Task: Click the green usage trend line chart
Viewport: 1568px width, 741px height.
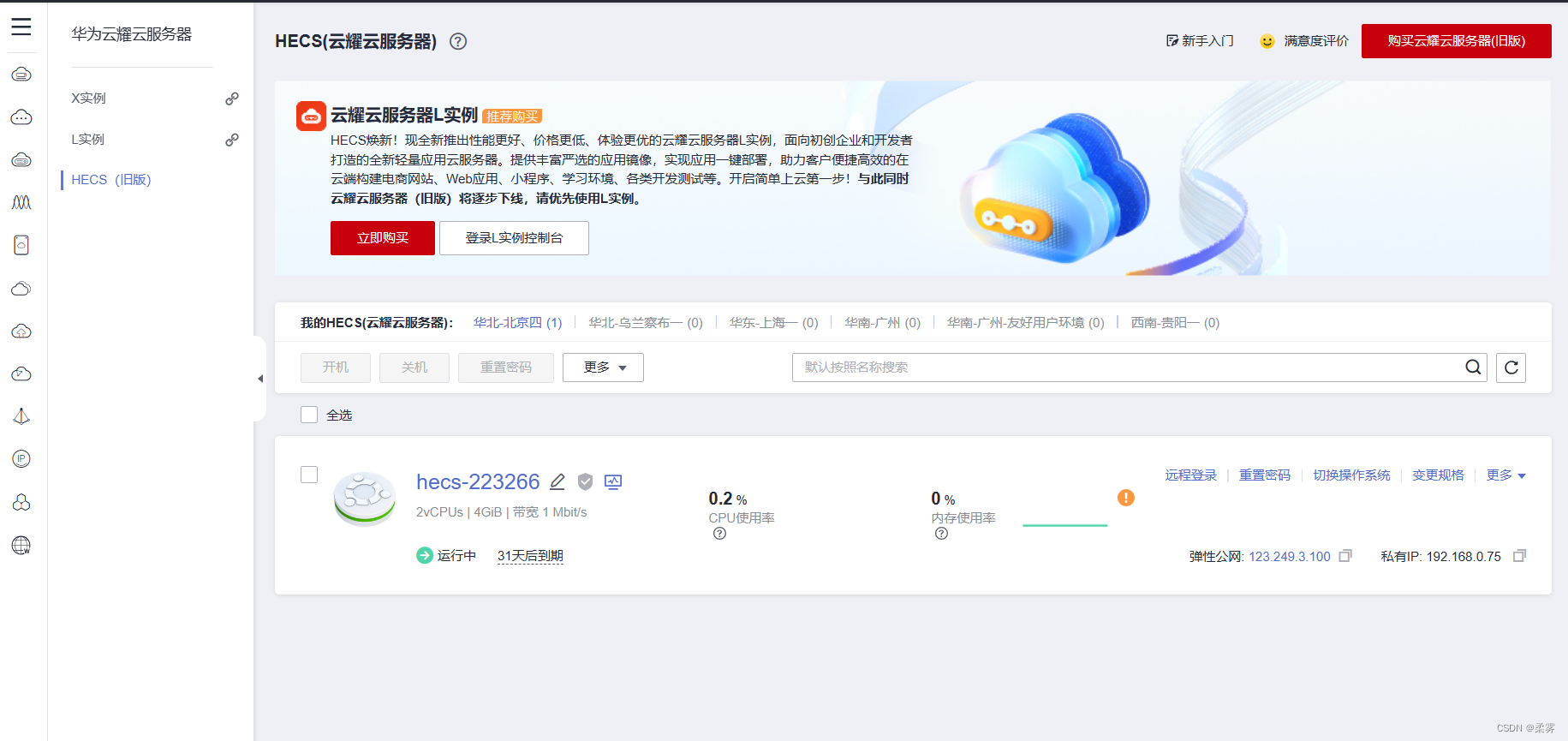Action: 1065,525
